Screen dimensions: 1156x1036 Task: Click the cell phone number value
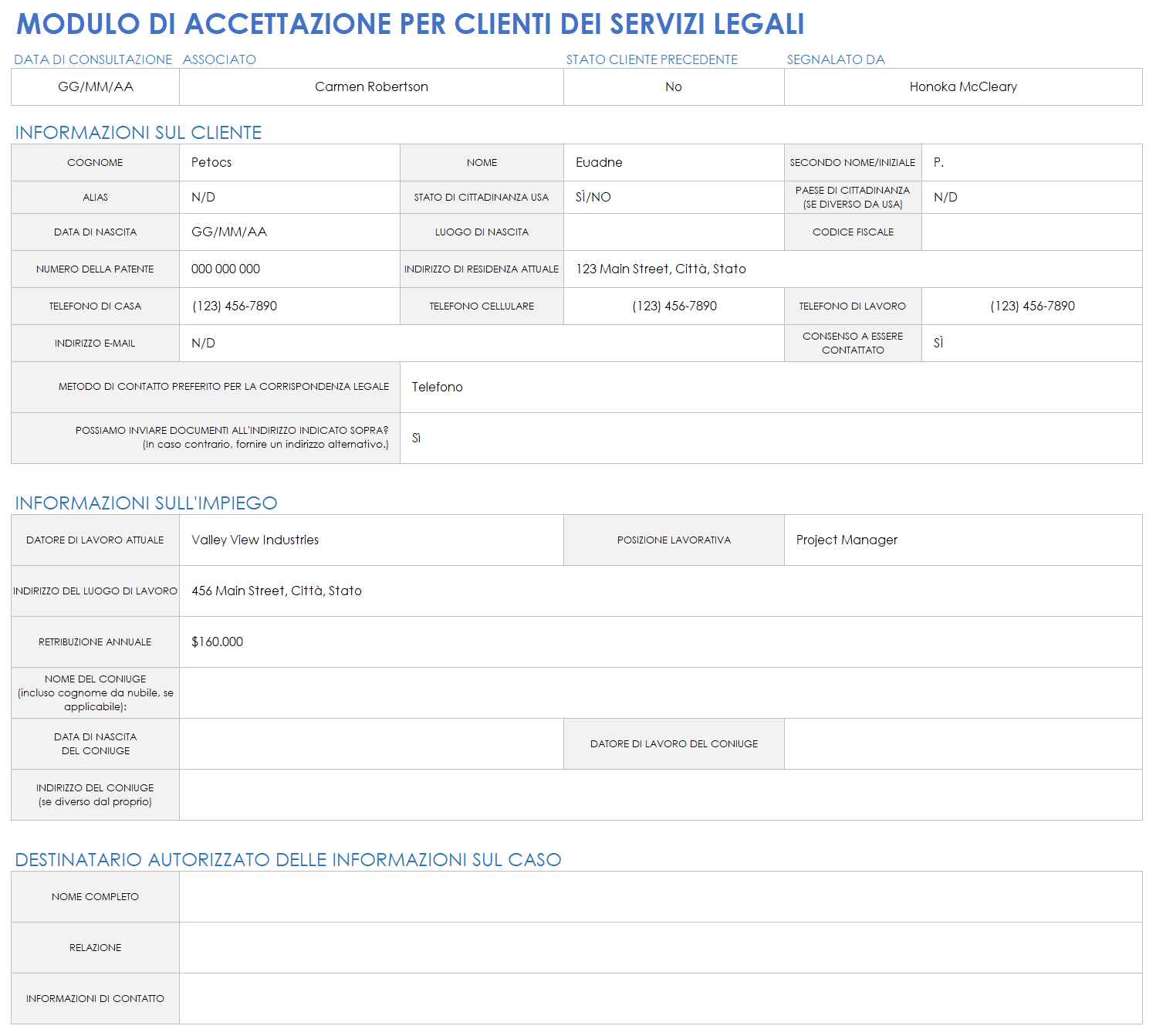click(x=674, y=306)
